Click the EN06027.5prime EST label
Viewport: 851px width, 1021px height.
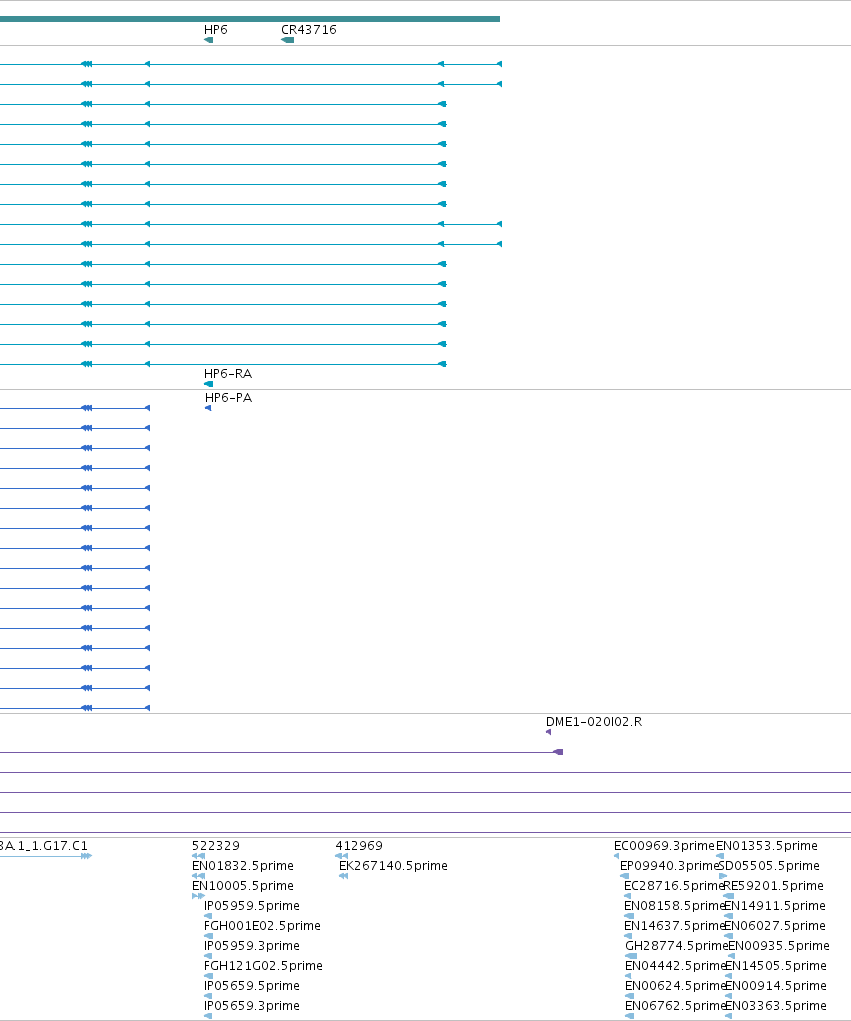[x=775, y=926]
